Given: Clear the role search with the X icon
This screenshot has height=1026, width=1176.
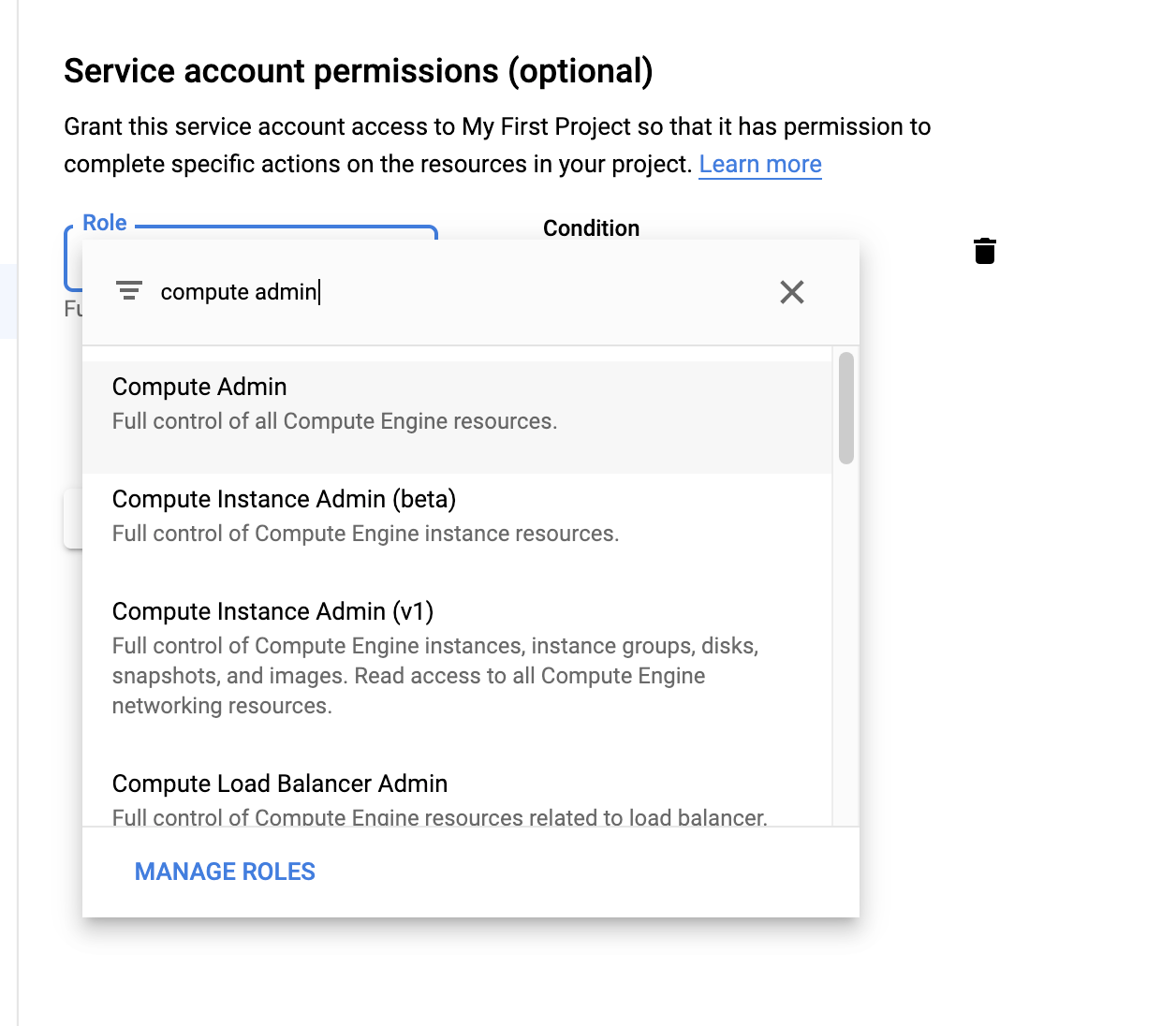Looking at the screenshot, I should [x=792, y=292].
